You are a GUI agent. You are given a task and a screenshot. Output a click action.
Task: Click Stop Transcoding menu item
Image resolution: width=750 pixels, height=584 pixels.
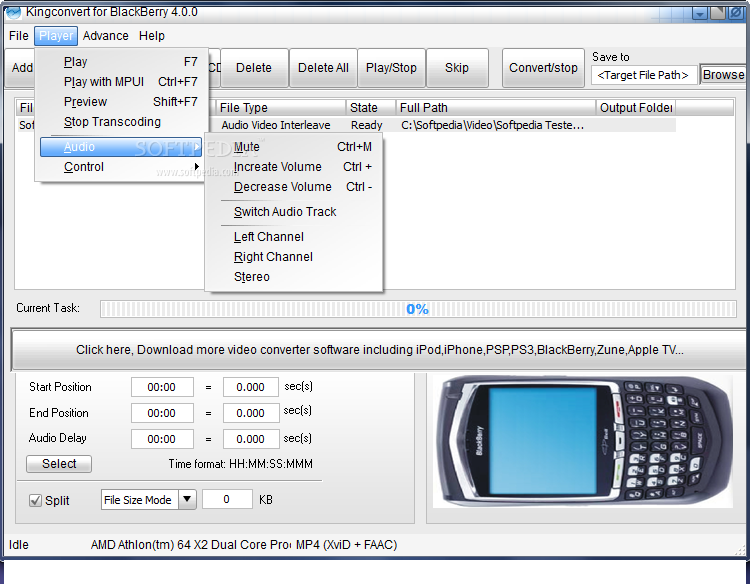click(121, 122)
